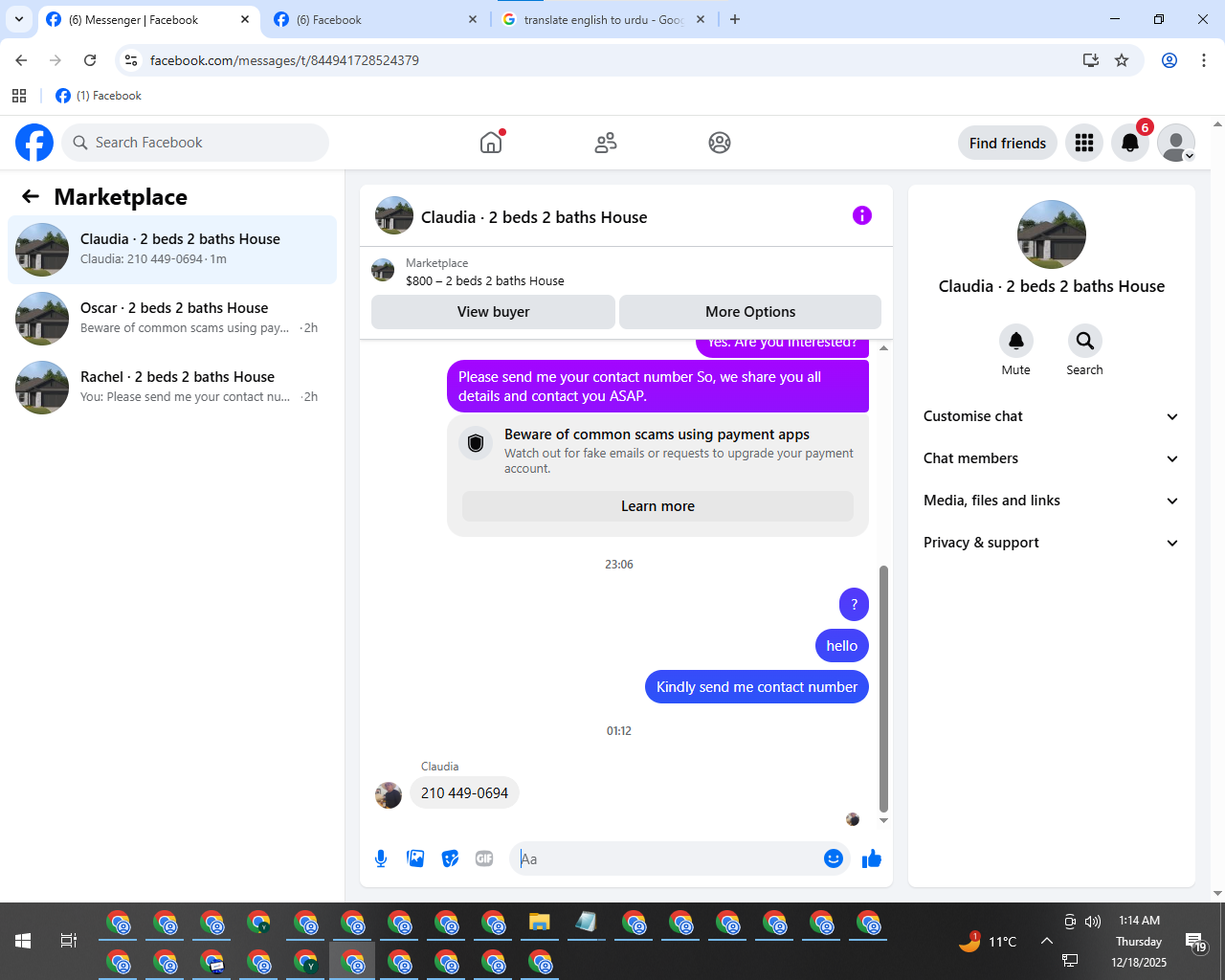Open Windows Start menu
The image size is (1225, 980).
click(23, 941)
